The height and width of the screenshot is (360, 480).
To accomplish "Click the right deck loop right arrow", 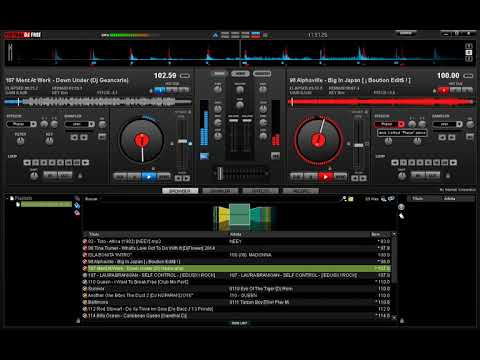I will (x=453, y=163).
